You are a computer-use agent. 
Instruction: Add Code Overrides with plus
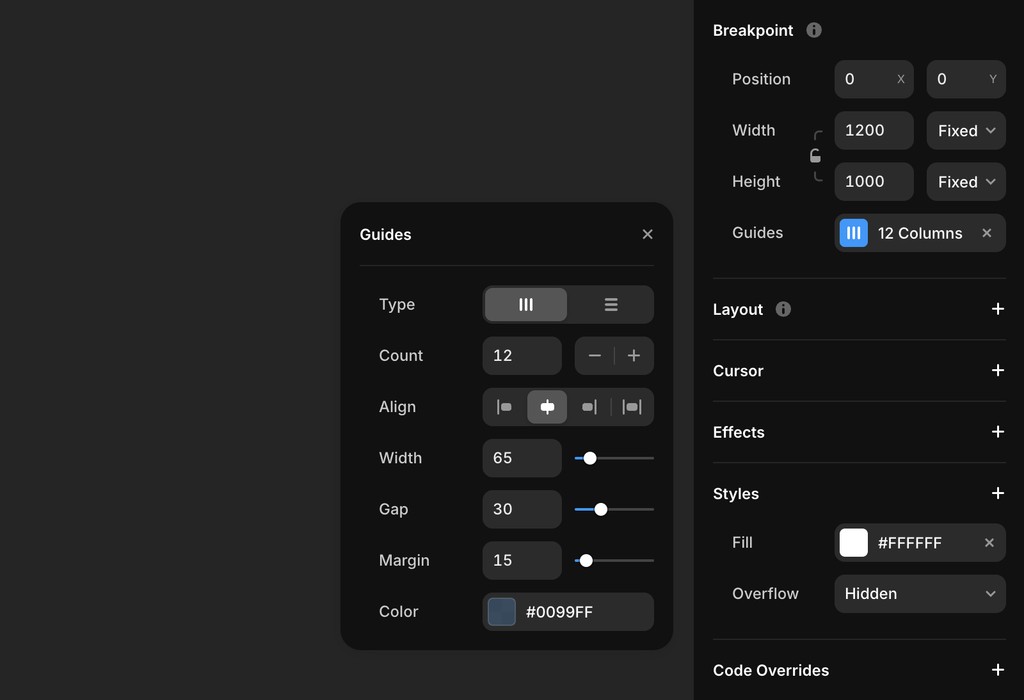pos(997,670)
